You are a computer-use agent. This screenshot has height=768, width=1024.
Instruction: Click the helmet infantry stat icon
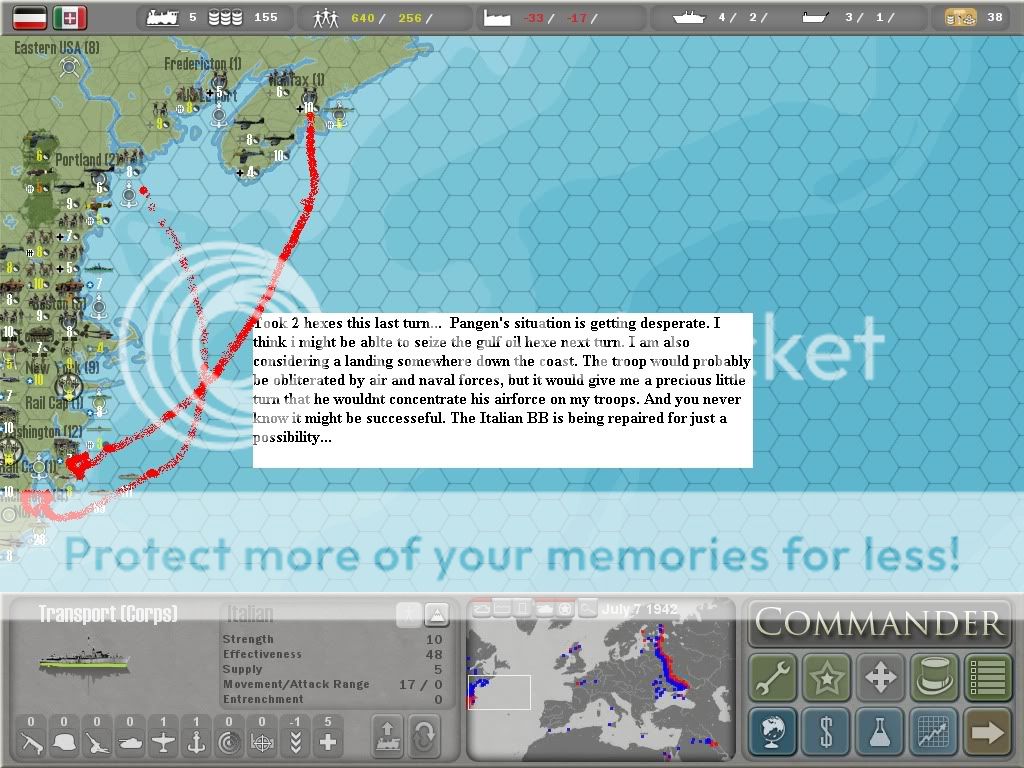64,743
